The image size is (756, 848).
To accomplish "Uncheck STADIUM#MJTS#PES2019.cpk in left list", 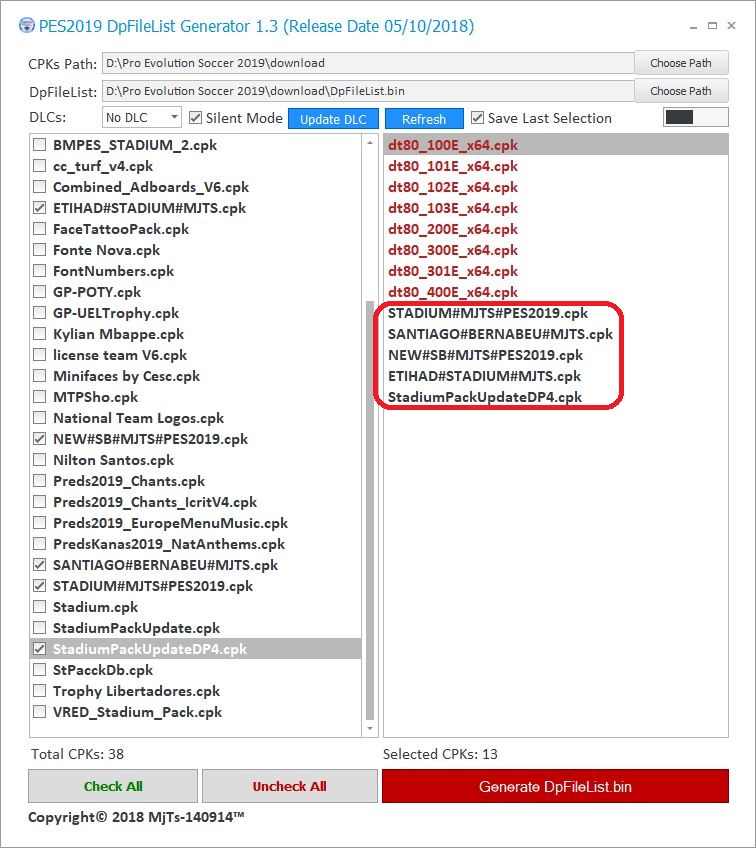I will point(39,586).
